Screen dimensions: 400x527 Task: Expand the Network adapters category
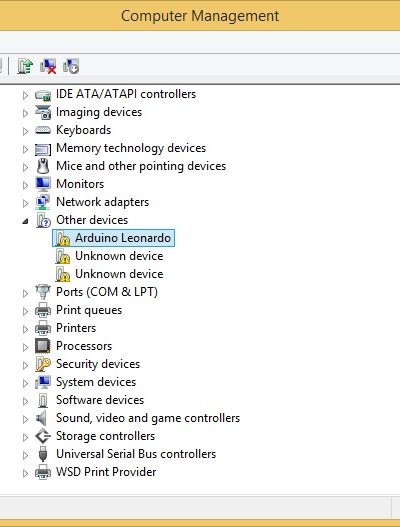click(26, 203)
